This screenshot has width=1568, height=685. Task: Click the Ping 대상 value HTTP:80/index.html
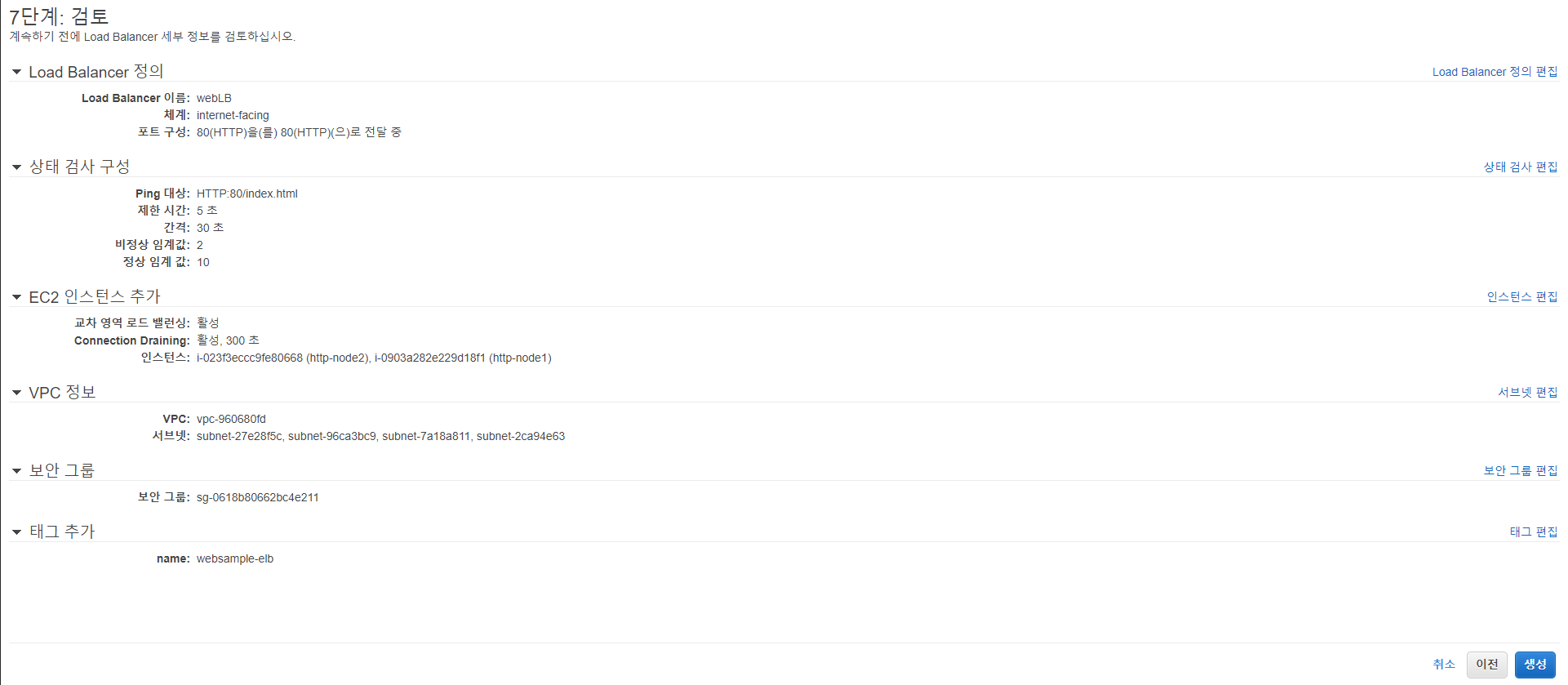point(247,193)
